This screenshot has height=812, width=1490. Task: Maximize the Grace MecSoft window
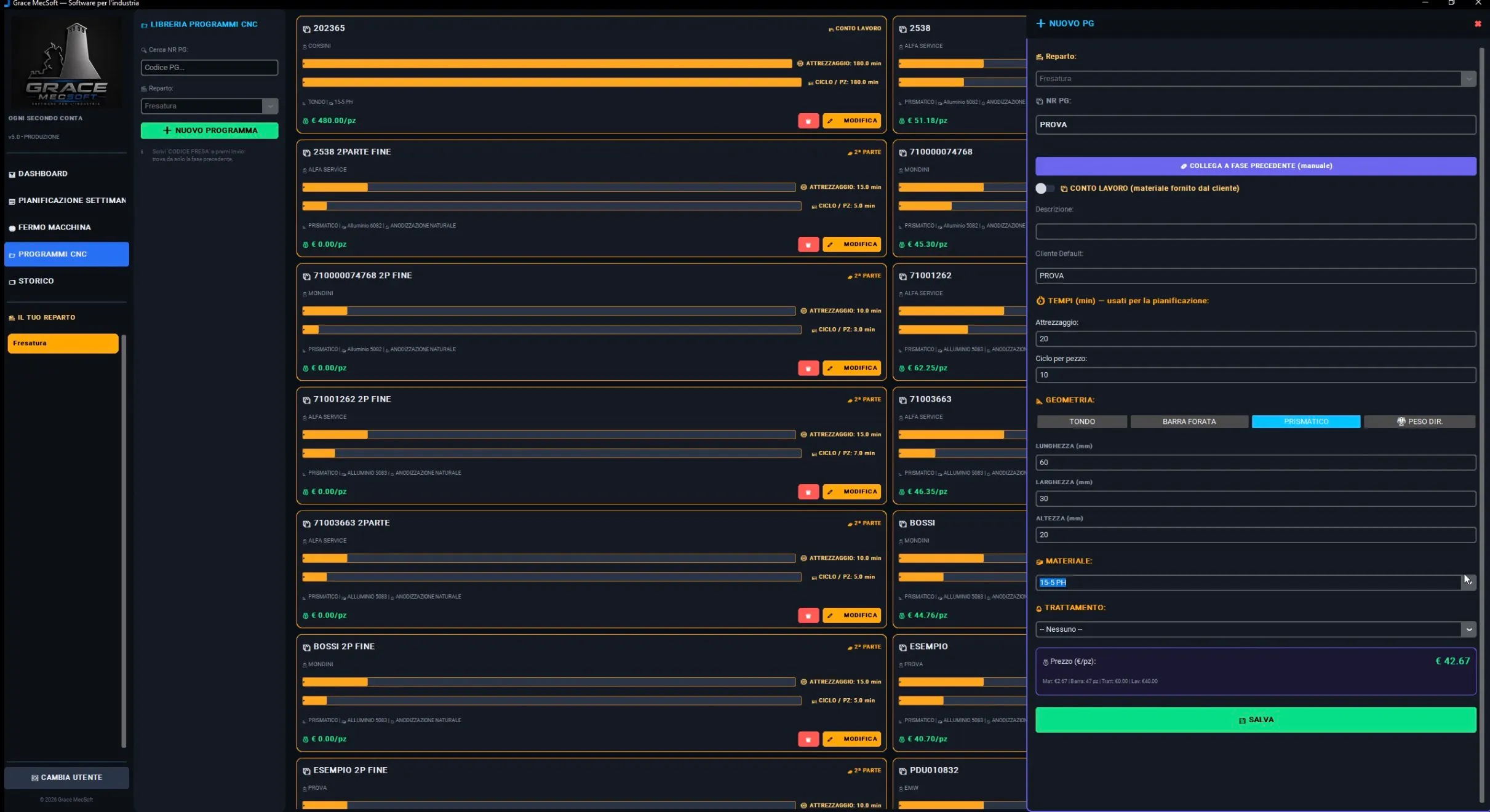coord(1451,3)
